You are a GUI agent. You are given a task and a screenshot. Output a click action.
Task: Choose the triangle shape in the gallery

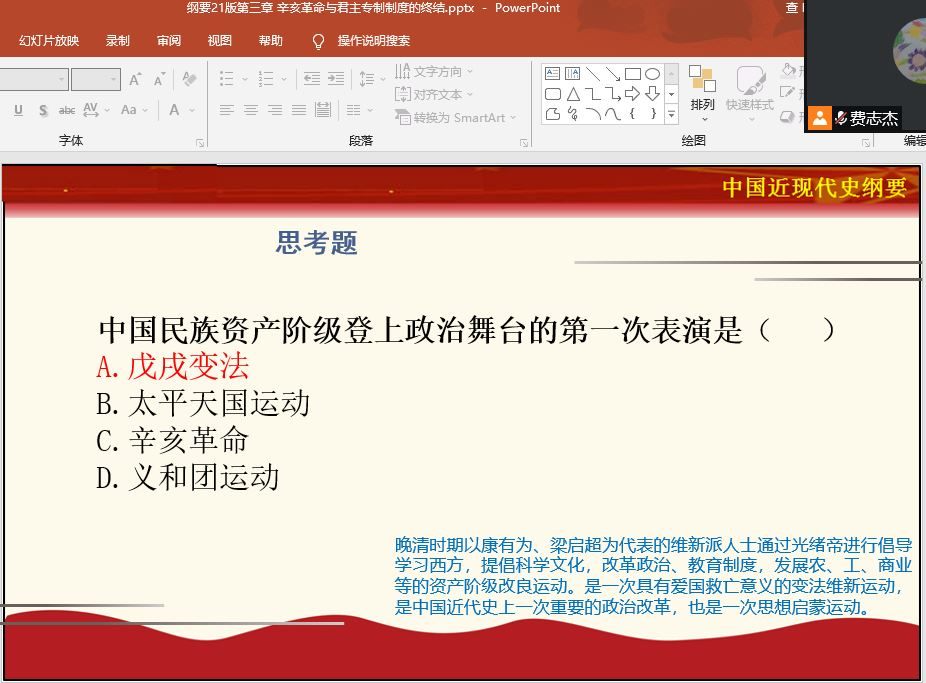(x=573, y=94)
